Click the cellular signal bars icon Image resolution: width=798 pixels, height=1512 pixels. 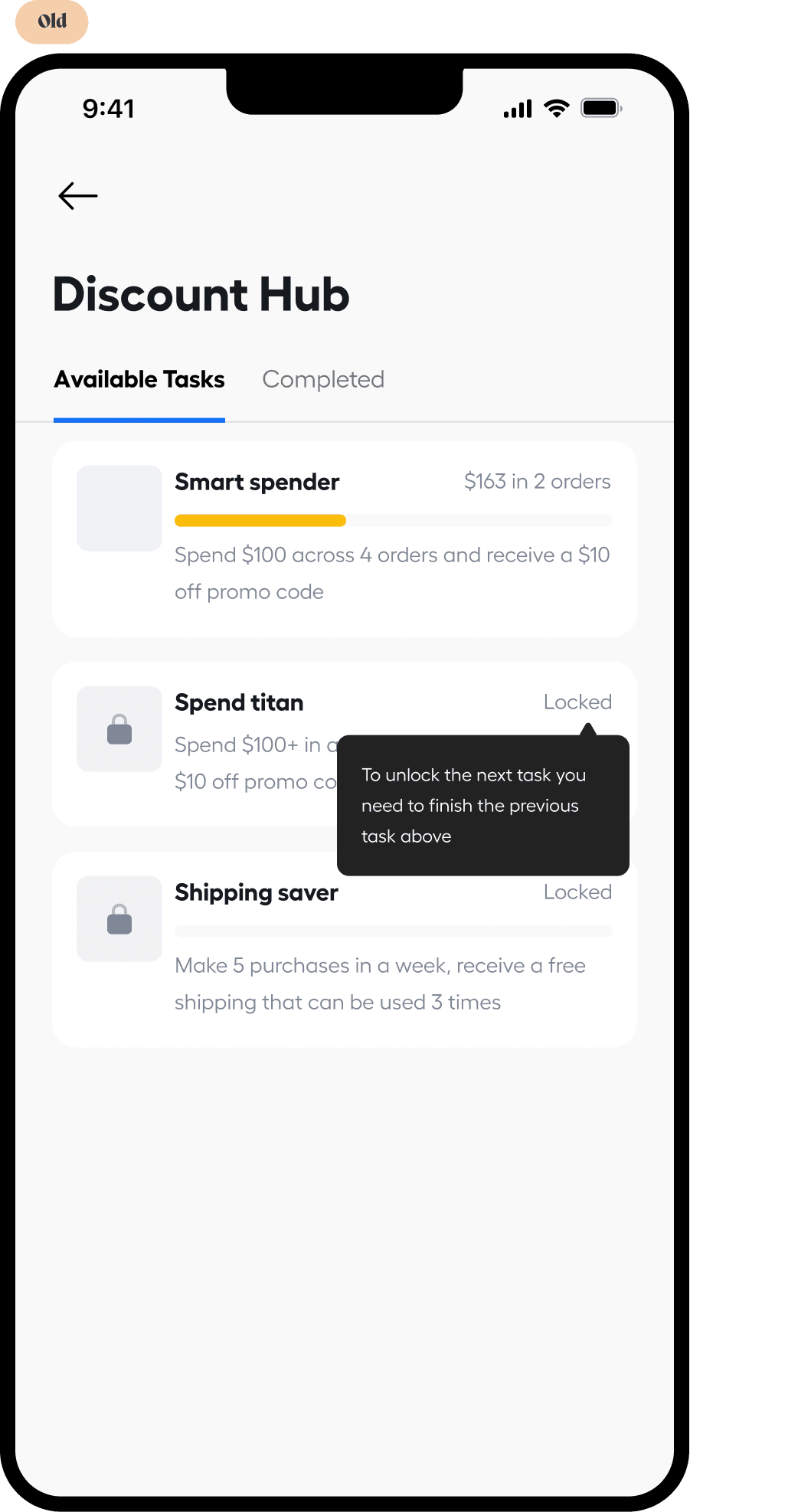518,109
